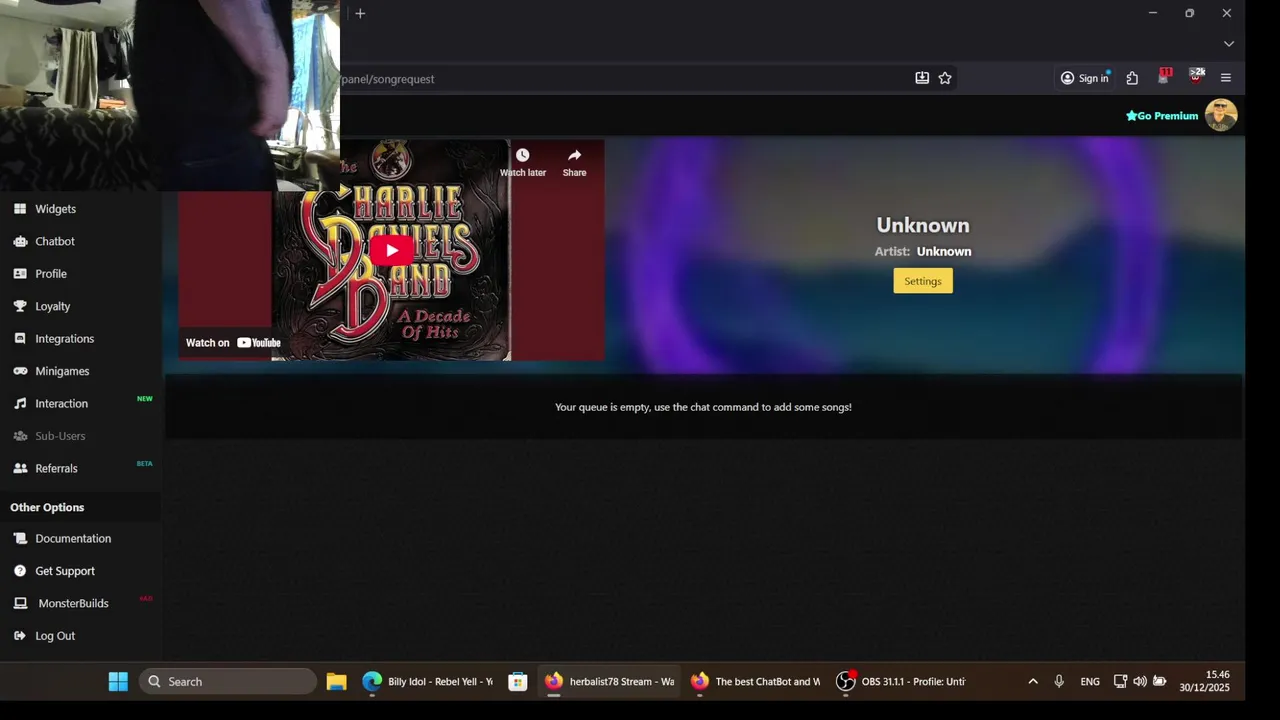
Task: Click the Profile card icon
Action: (20, 274)
